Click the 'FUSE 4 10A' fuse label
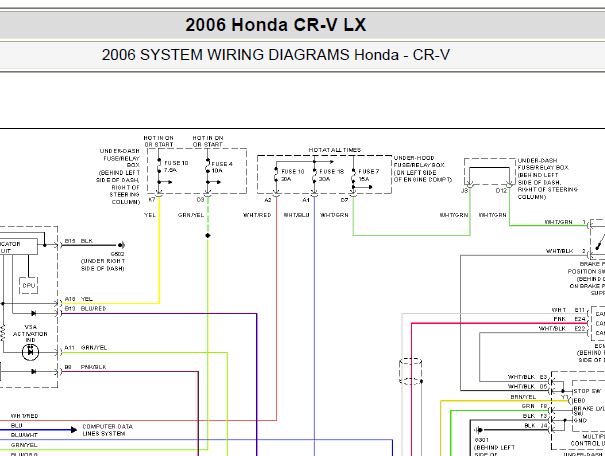Image resolution: width=605 pixels, height=456 pixels. point(222,167)
